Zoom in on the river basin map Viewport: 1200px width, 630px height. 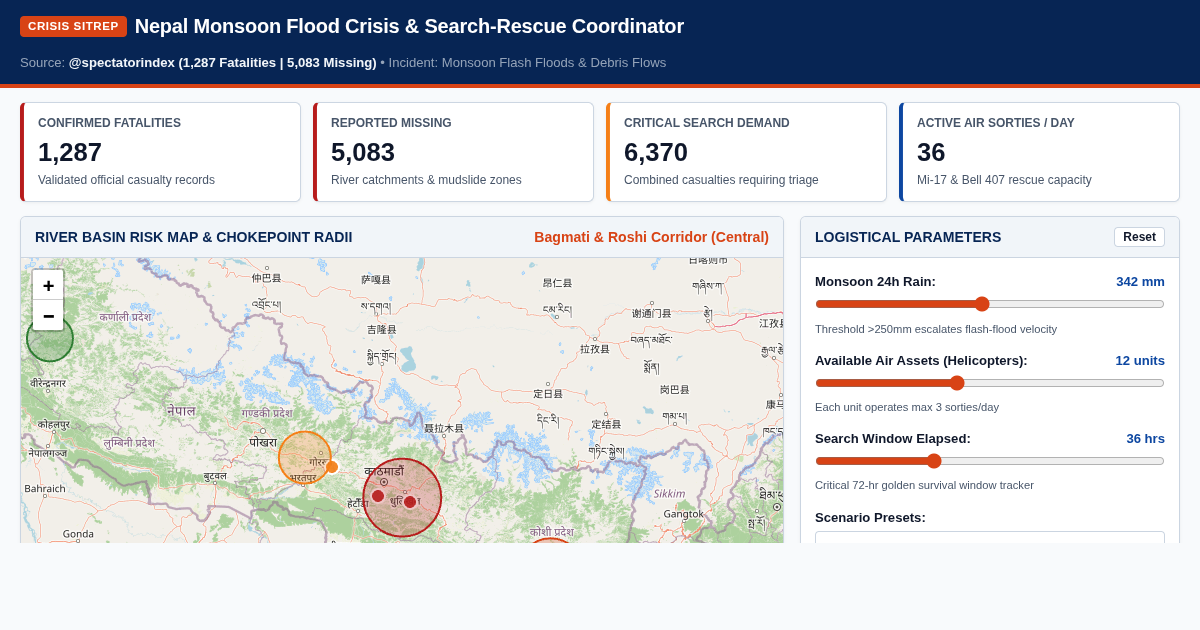click(x=48, y=285)
